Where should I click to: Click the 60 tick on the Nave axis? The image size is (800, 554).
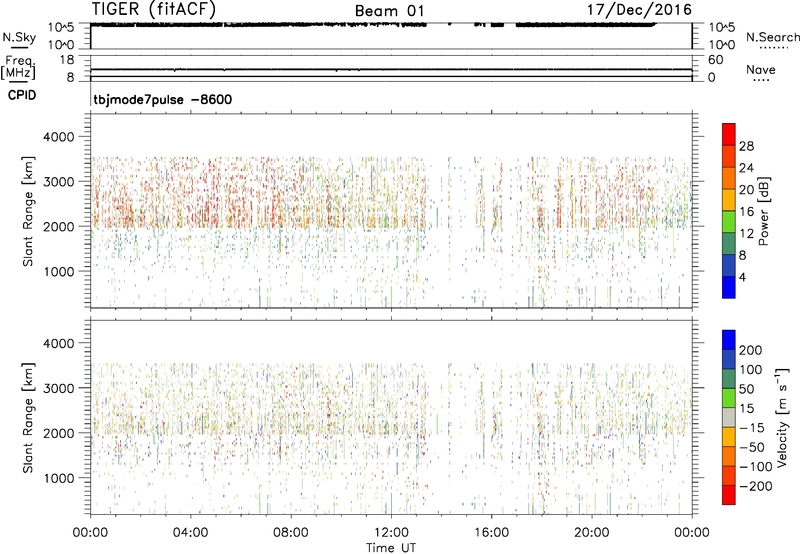(x=715, y=60)
